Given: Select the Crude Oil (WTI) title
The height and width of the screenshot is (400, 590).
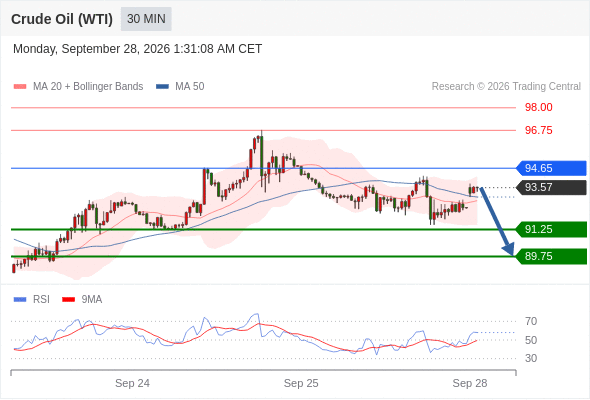Looking at the screenshot, I should click(62, 19).
